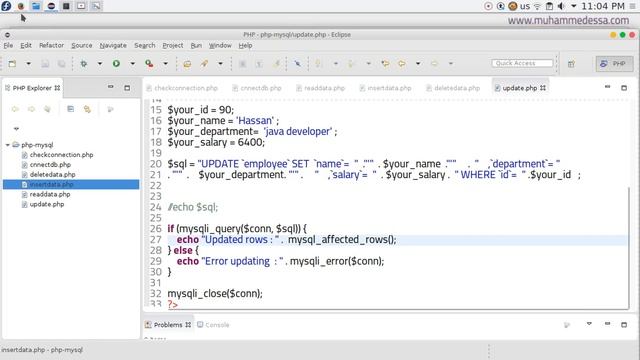
Task: Select insertdata.php in PHP Explorer tree
Action: pyautogui.click(x=71, y=184)
